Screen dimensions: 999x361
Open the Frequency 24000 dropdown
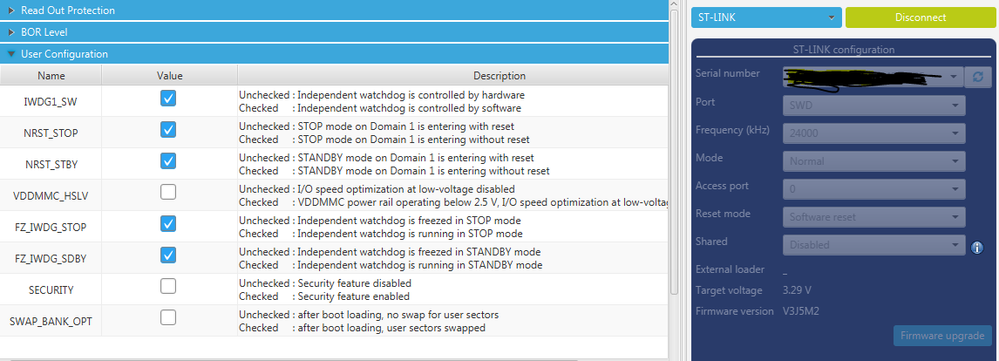(x=873, y=133)
